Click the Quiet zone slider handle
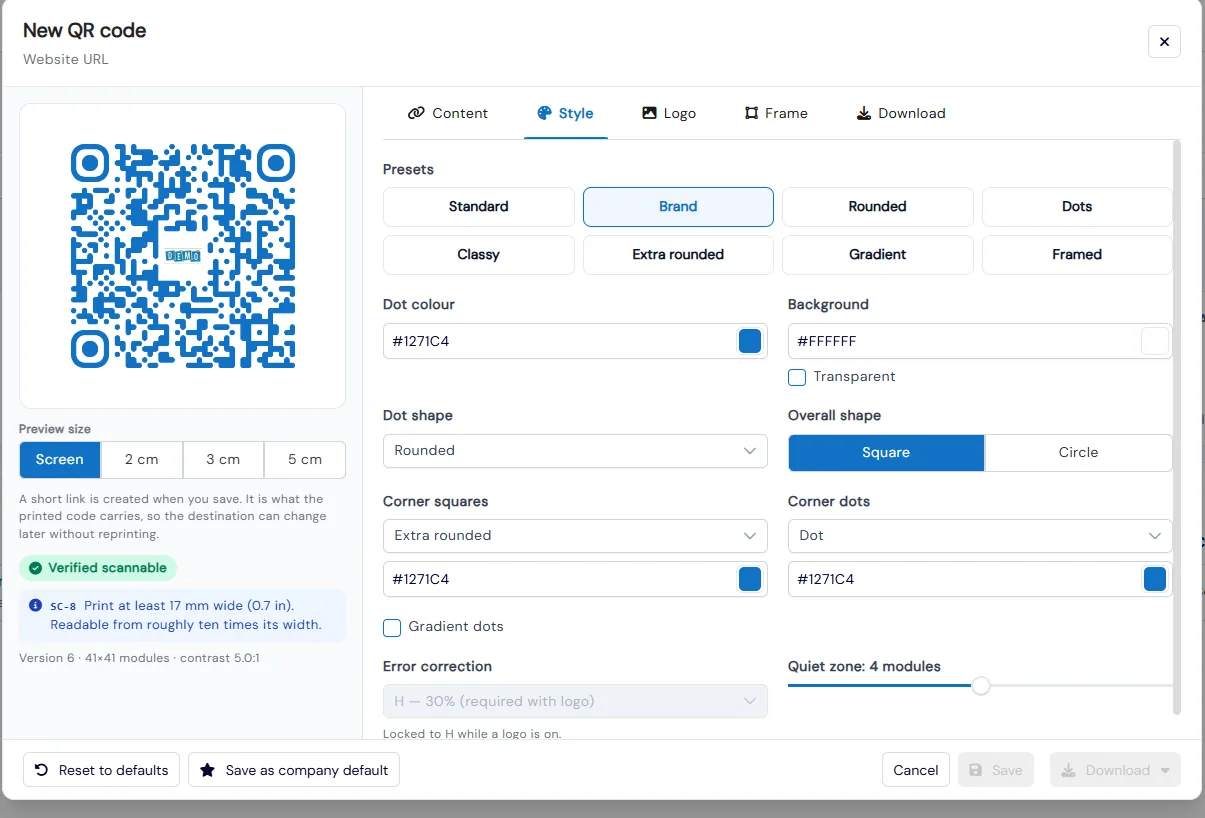Viewport: 1205px width, 818px height. point(981,686)
